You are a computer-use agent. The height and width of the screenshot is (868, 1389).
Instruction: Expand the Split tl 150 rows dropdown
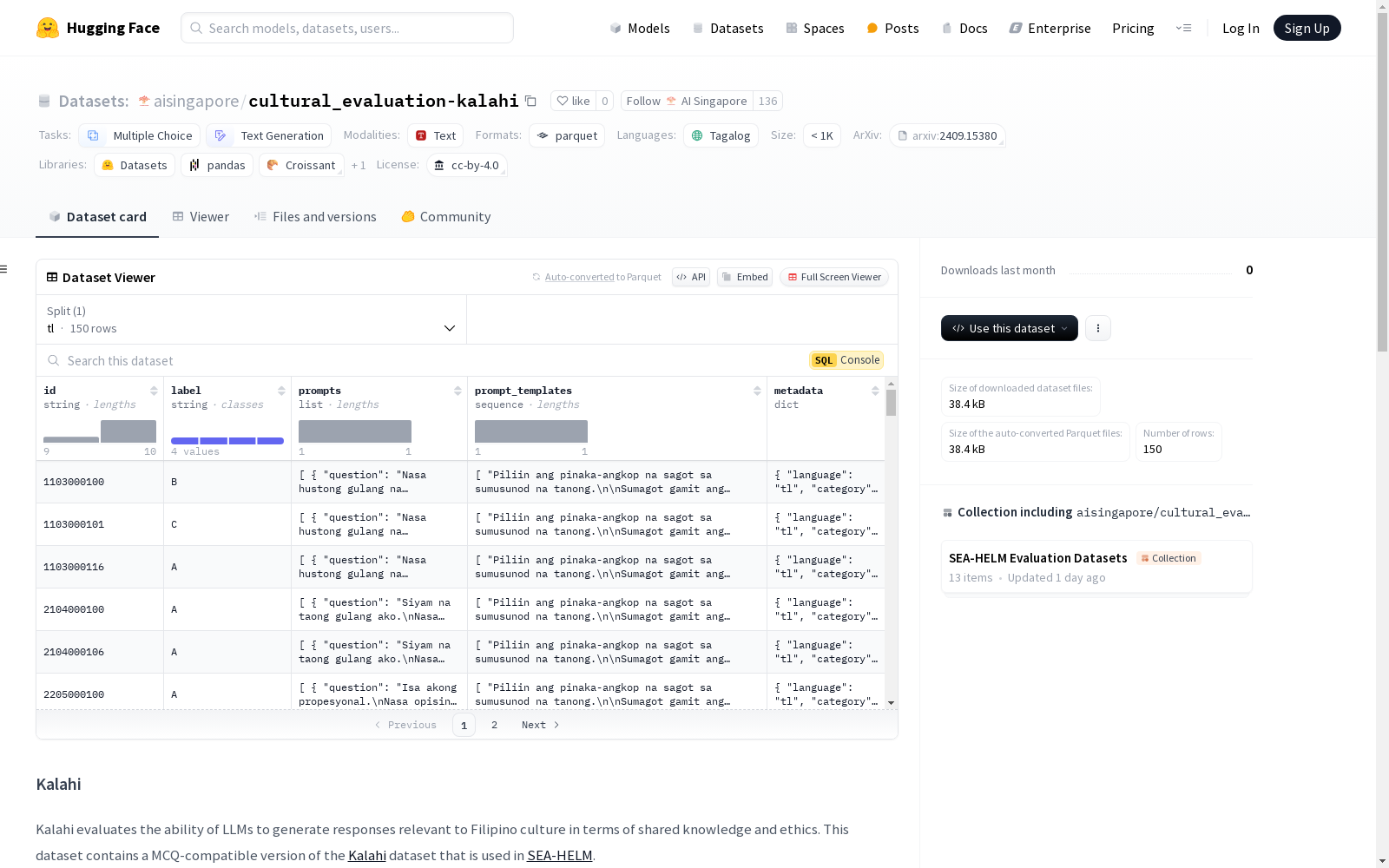pyautogui.click(x=252, y=319)
